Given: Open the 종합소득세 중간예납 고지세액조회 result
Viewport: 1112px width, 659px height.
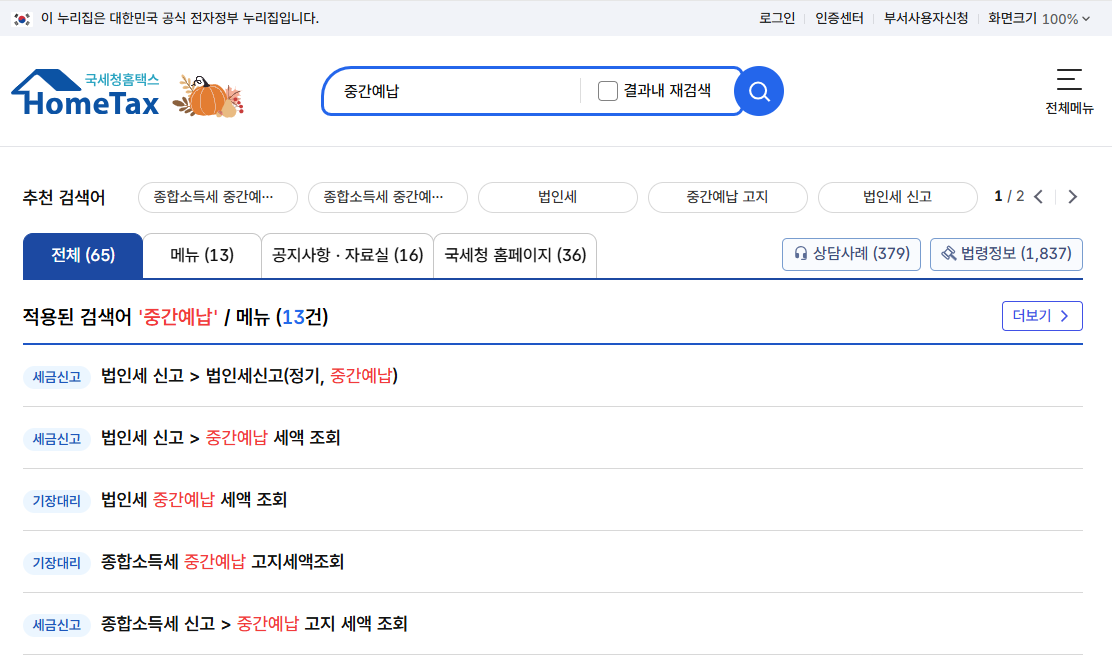Looking at the screenshot, I should pyautogui.click(x=221, y=562).
